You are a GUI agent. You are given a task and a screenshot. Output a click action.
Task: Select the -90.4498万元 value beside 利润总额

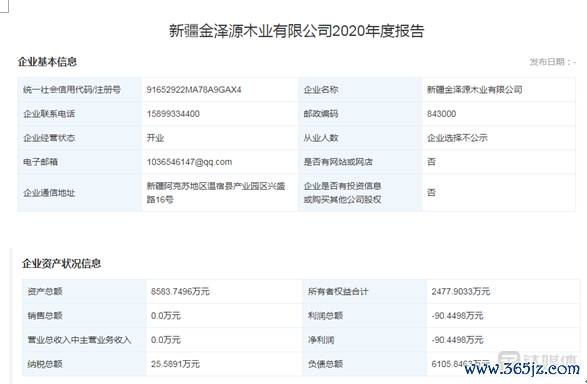click(x=457, y=316)
